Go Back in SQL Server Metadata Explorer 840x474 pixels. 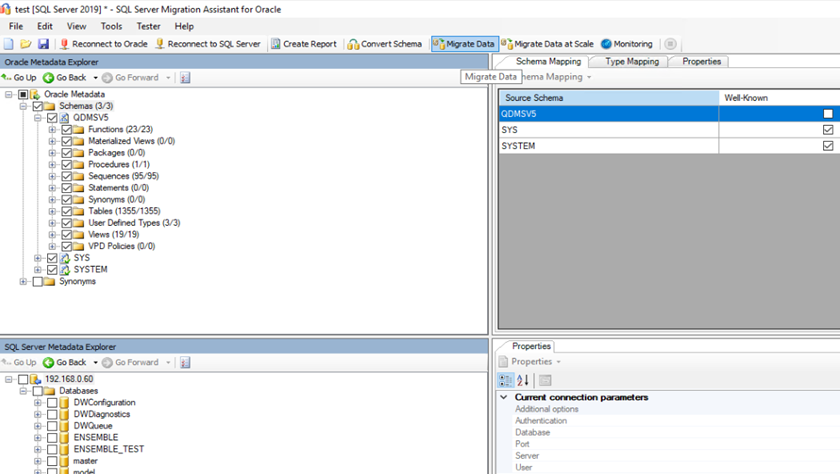coord(65,363)
